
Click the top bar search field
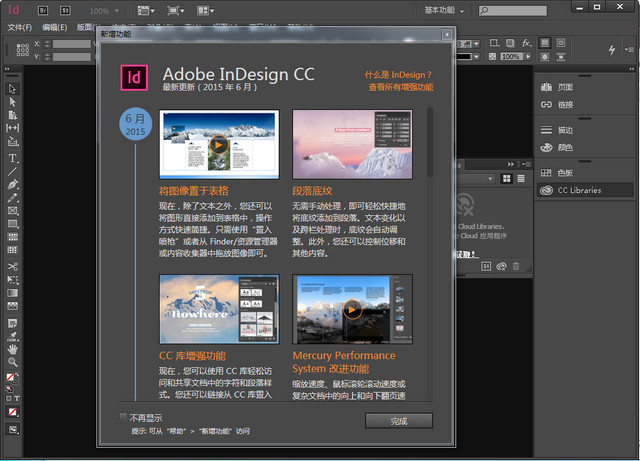(x=513, y=11)
